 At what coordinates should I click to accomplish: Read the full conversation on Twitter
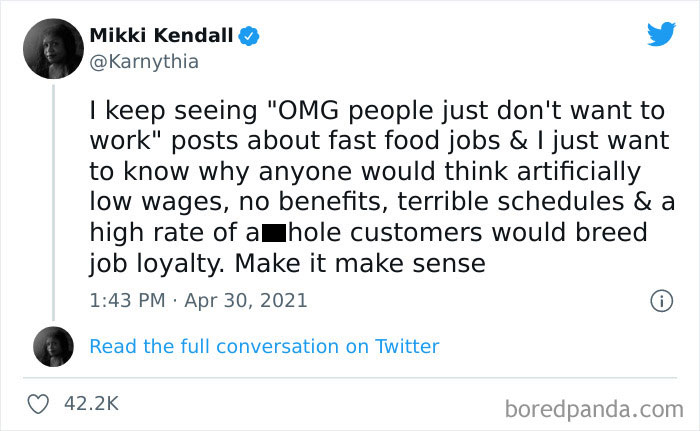[264, 346]
